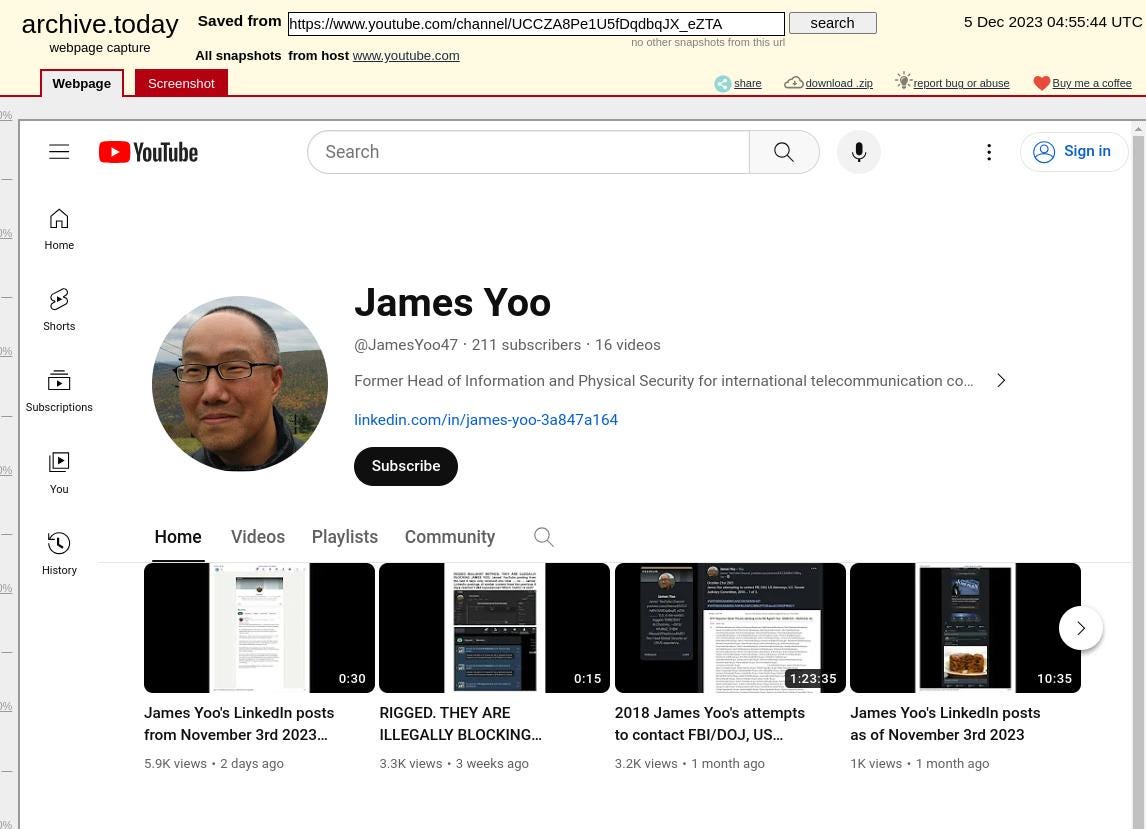Click James Yoo profile avatar
Image resolution: width=1146 pixels, height=829 pixels.
click(x=240, y=384)
